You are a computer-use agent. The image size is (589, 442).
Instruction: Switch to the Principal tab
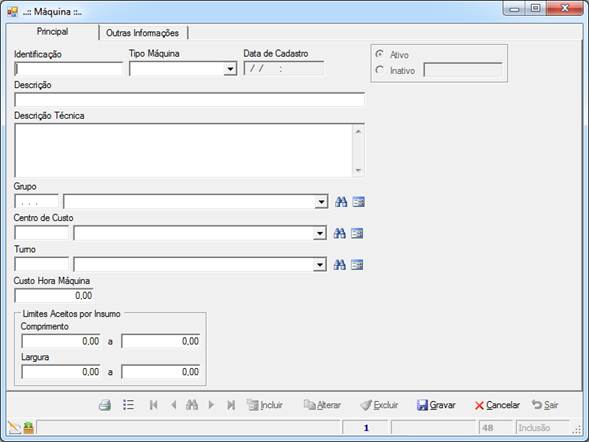click(52, 32)
